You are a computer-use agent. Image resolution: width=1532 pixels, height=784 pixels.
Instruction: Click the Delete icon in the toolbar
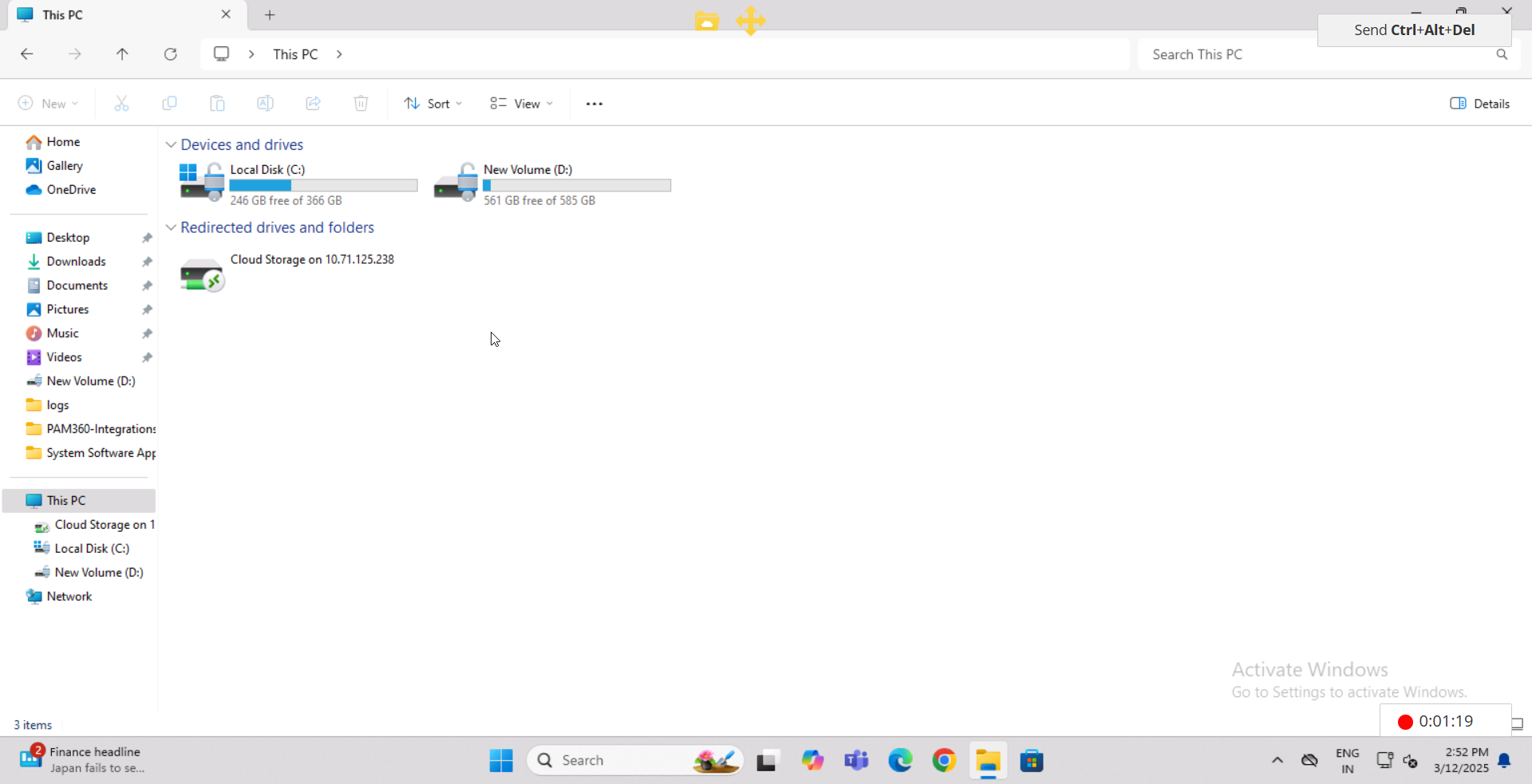(361, 103)
